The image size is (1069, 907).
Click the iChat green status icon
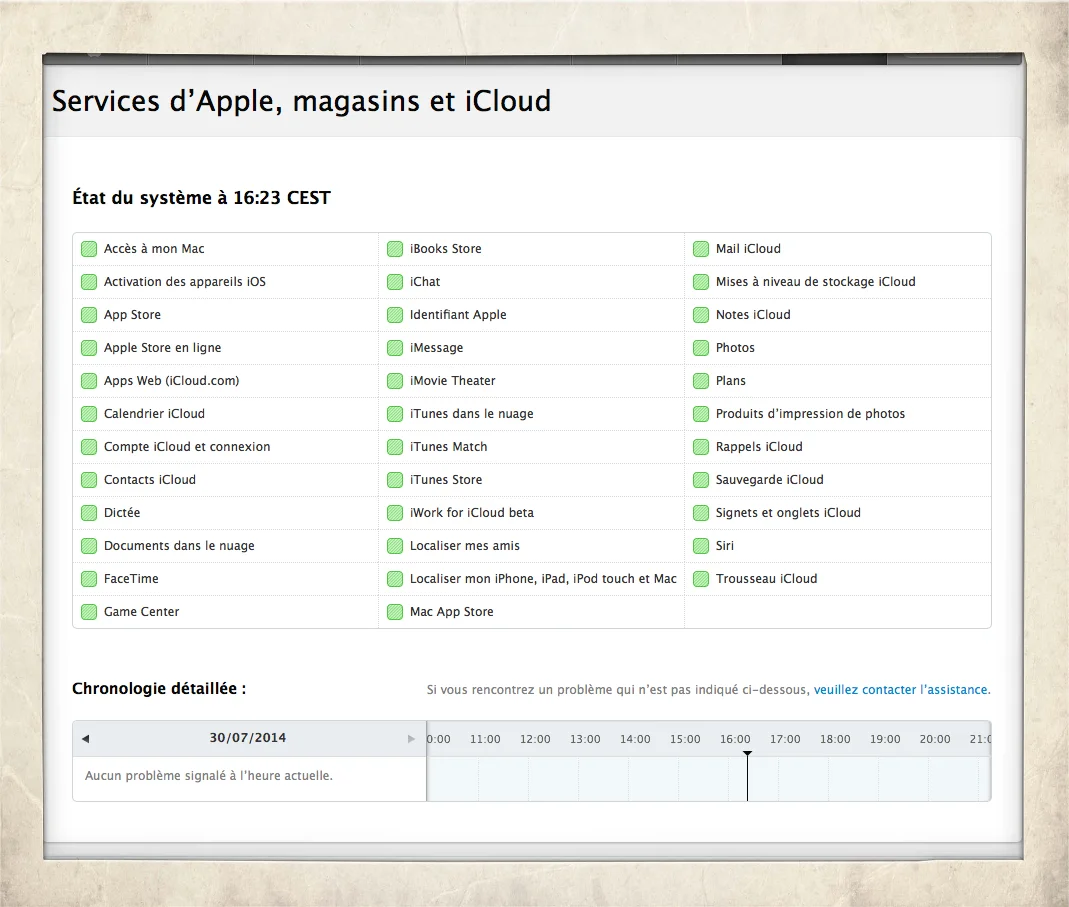pos(395,282)
